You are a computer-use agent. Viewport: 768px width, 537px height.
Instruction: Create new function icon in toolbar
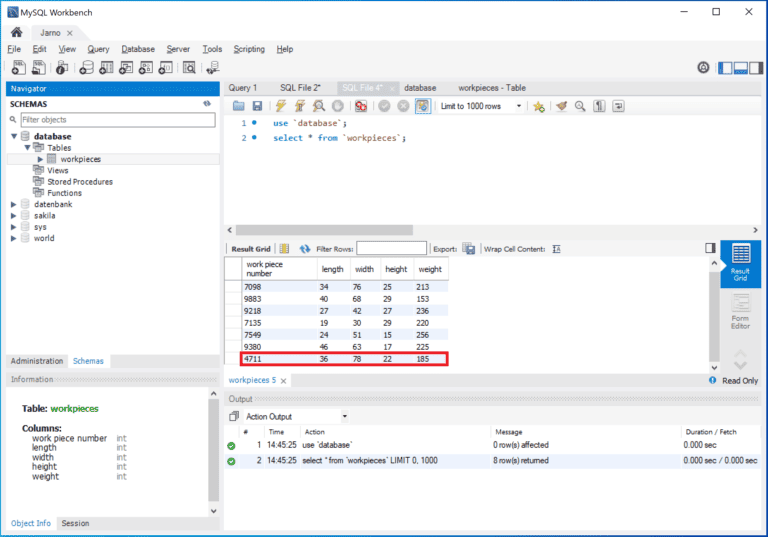coord(166,67)
